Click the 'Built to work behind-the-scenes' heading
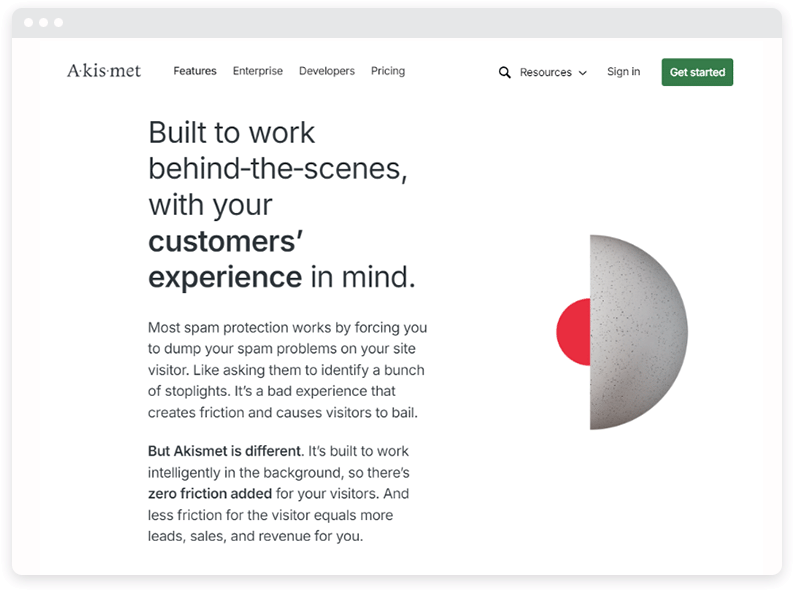This screenshot has width=794, height=591. (277, 151)
